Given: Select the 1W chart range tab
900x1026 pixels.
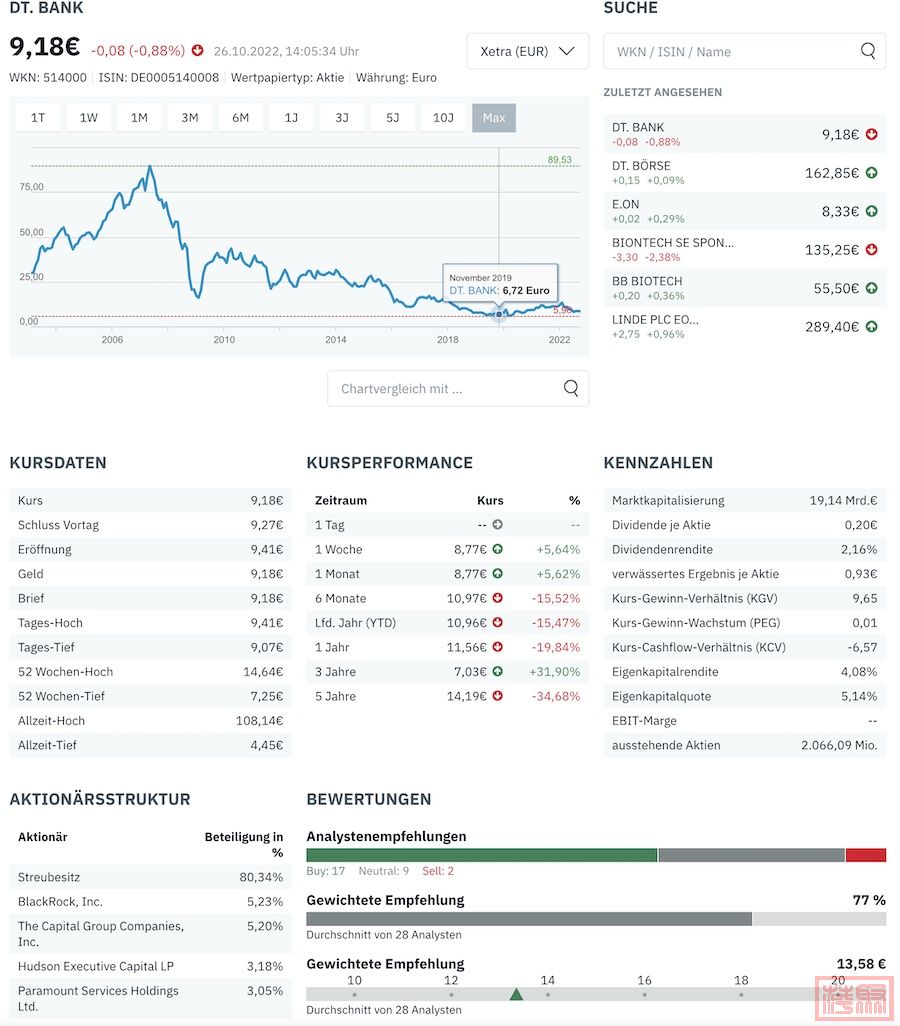Looking at the screenshot, I should [x=88, y=118].
